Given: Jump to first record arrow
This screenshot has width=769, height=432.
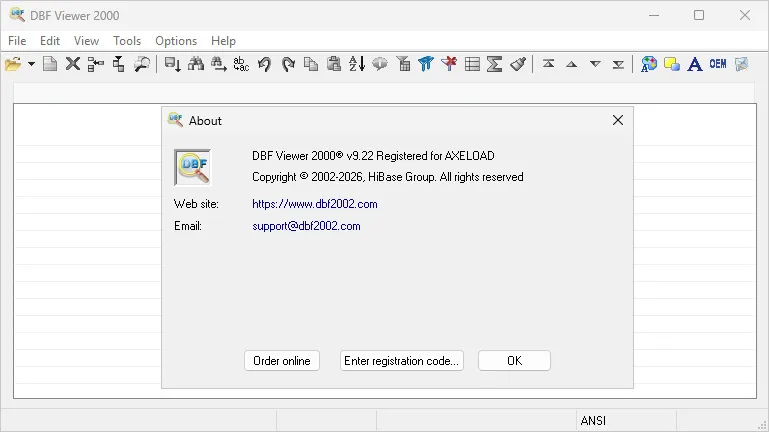Looking at the screenshot, I should [x=549, y=64].
